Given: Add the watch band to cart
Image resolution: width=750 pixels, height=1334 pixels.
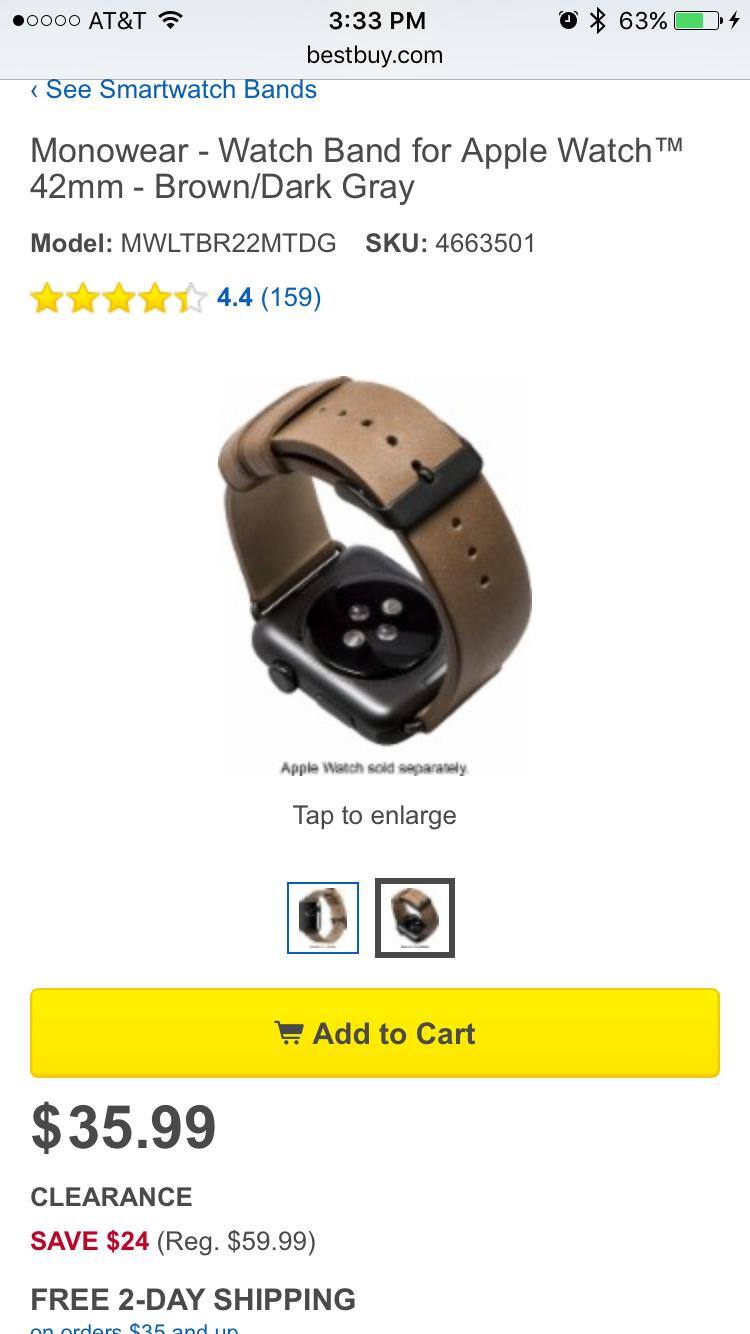Looking at the screenshot, I should [x=375, y=1033].
